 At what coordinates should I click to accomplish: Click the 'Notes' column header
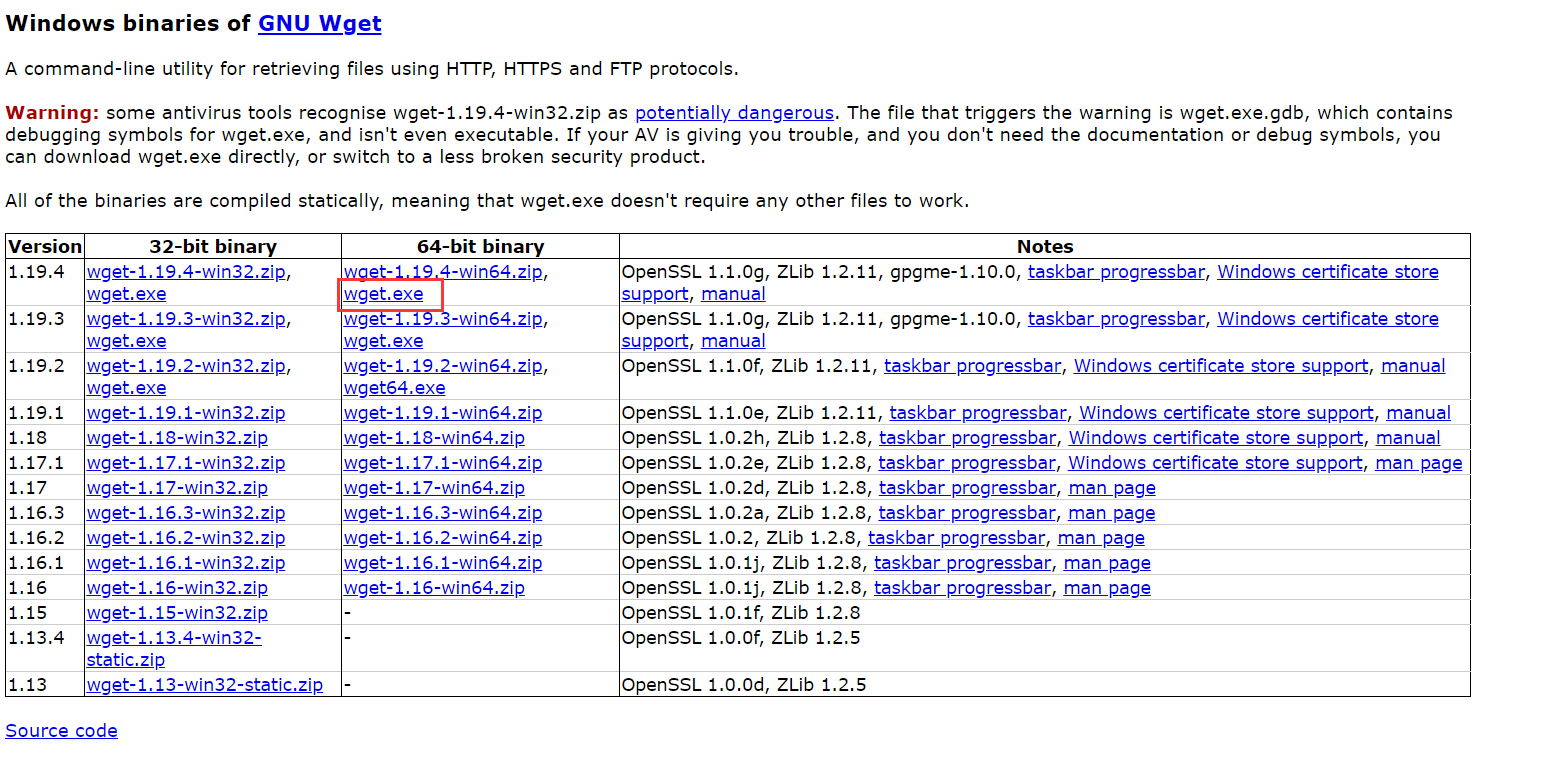click(1045, 247)
